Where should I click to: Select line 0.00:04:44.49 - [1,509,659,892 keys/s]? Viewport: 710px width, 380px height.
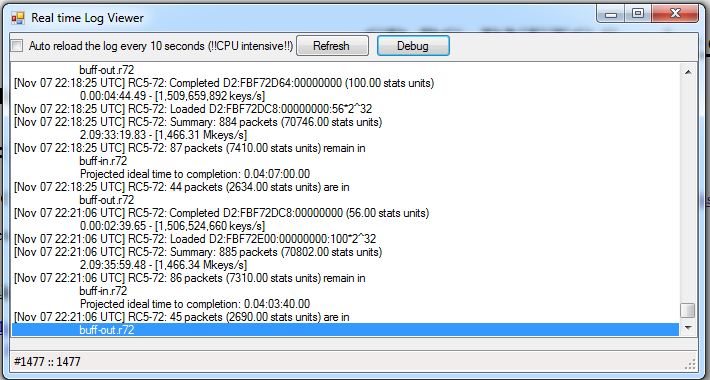click(345, 96)
